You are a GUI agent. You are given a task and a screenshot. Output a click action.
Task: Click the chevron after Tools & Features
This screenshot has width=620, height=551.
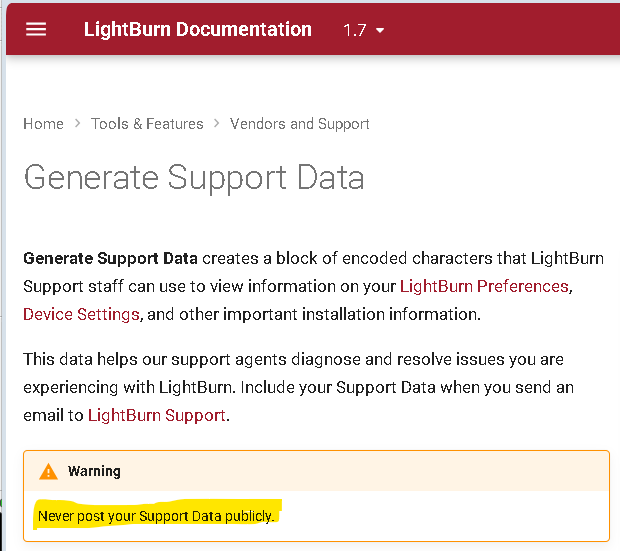[217, 123]
